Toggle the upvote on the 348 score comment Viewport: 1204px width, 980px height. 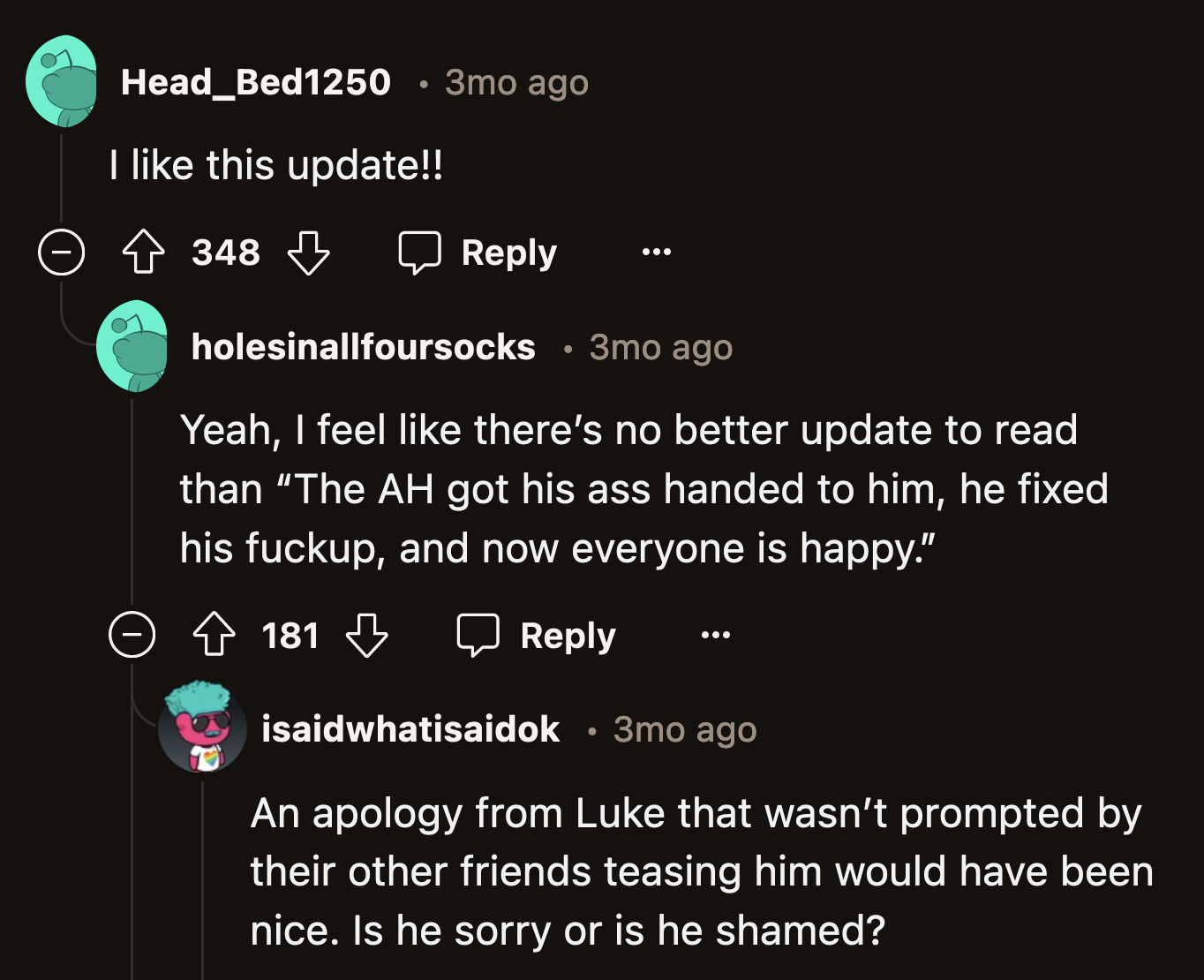coord(144,253)
